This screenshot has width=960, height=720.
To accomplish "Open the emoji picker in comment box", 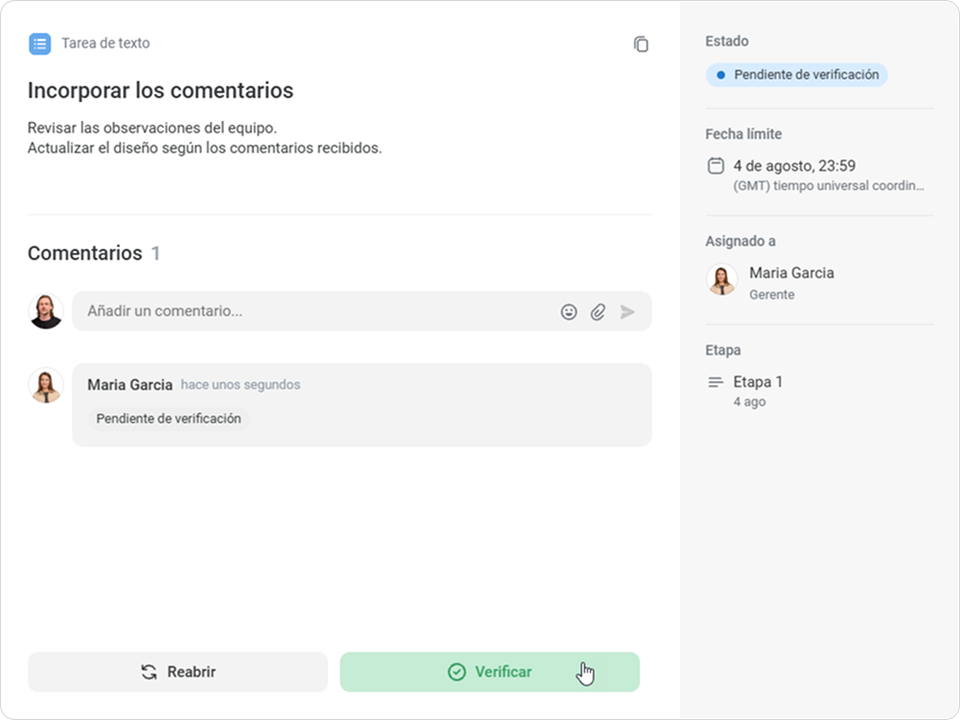I will click(x=569, y=312).
